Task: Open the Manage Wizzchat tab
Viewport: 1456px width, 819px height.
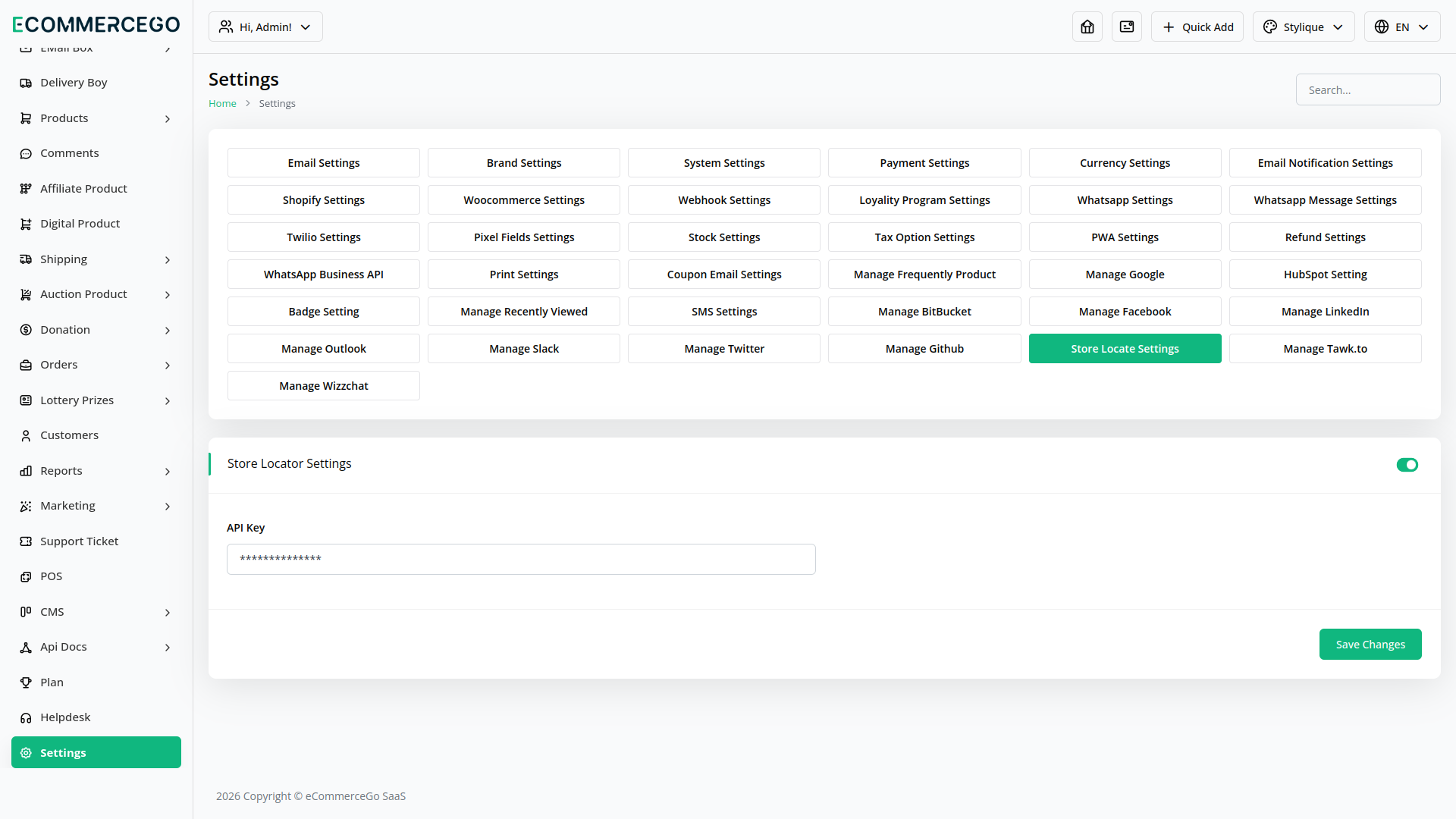Action: coord(324,386)
